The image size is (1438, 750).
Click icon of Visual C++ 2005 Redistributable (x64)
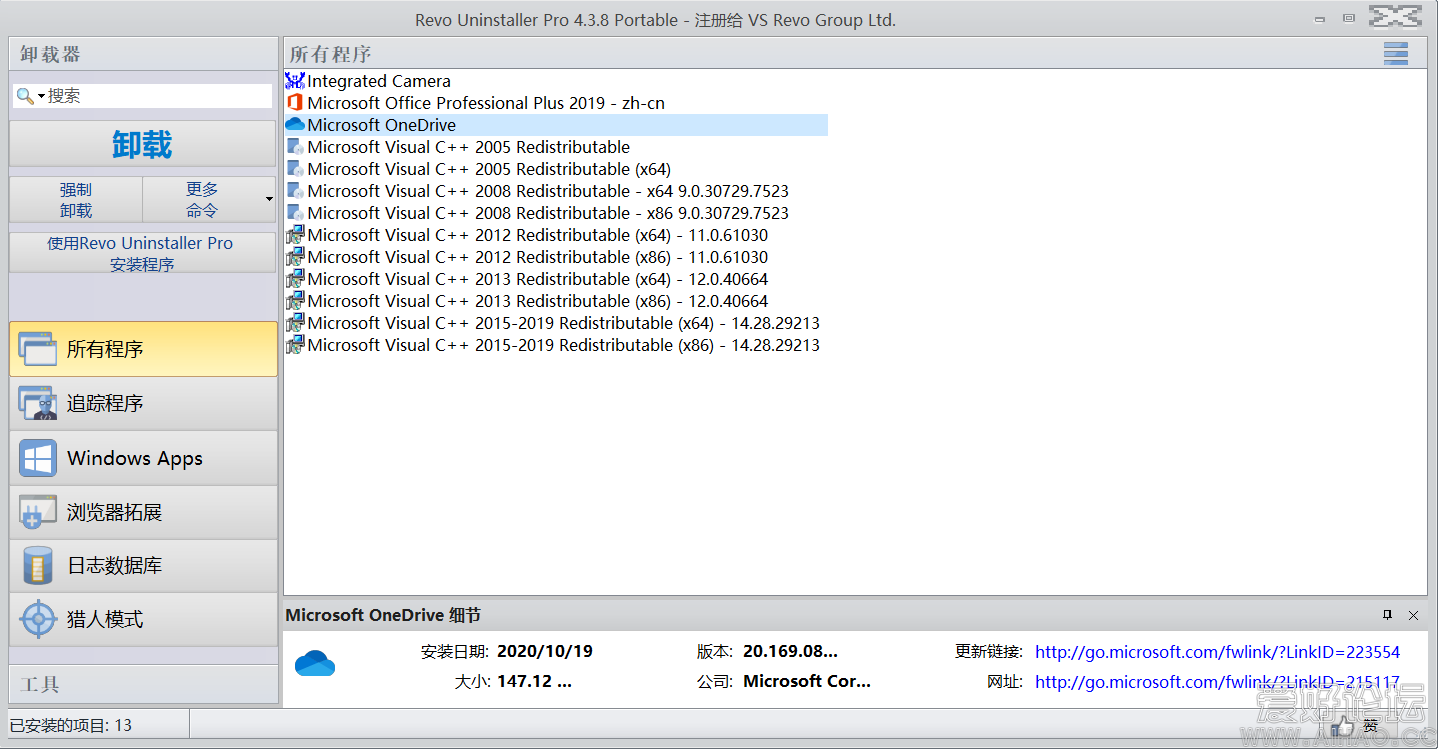295,169
